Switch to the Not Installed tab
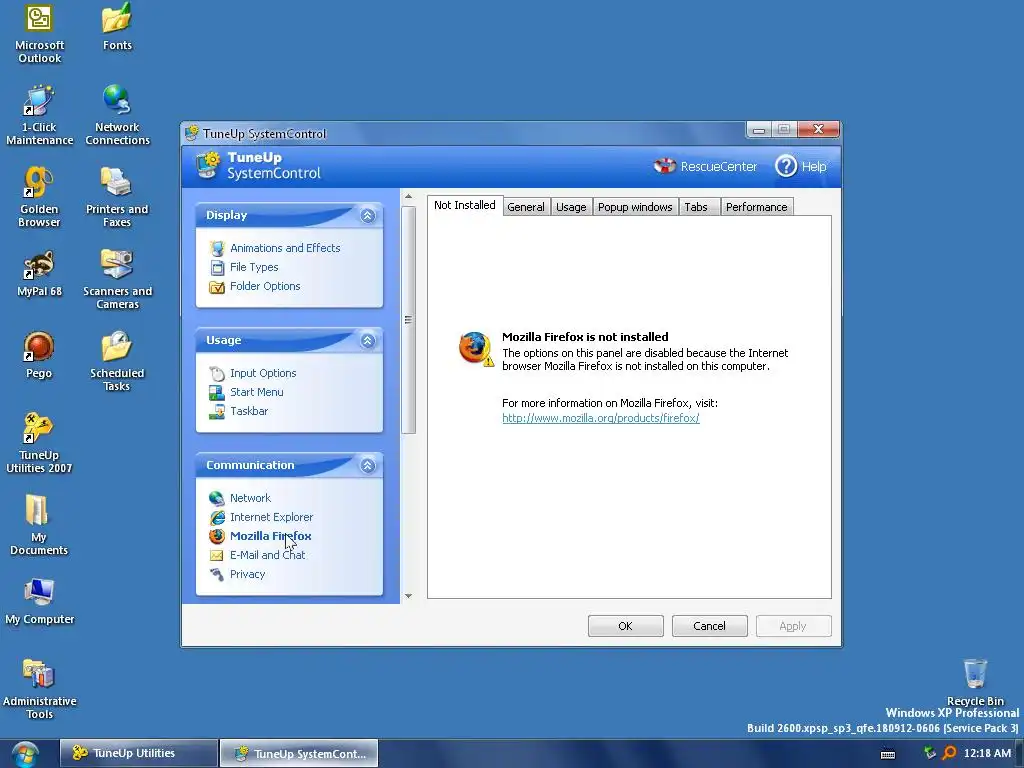The height and width of the screenshot is (768, 1024). click(x=465, y=205)
